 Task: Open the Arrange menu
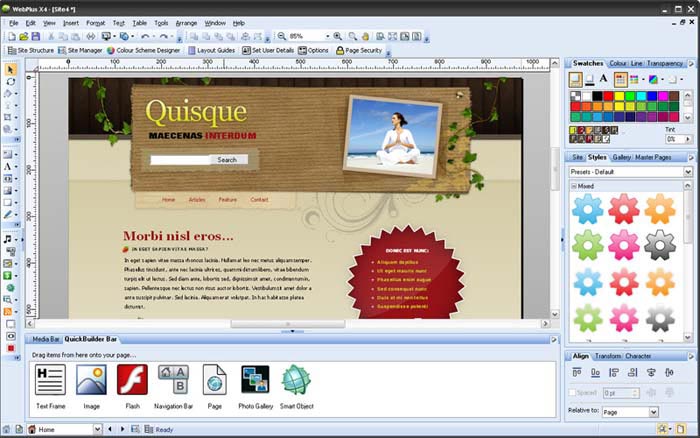pos(186,22)
